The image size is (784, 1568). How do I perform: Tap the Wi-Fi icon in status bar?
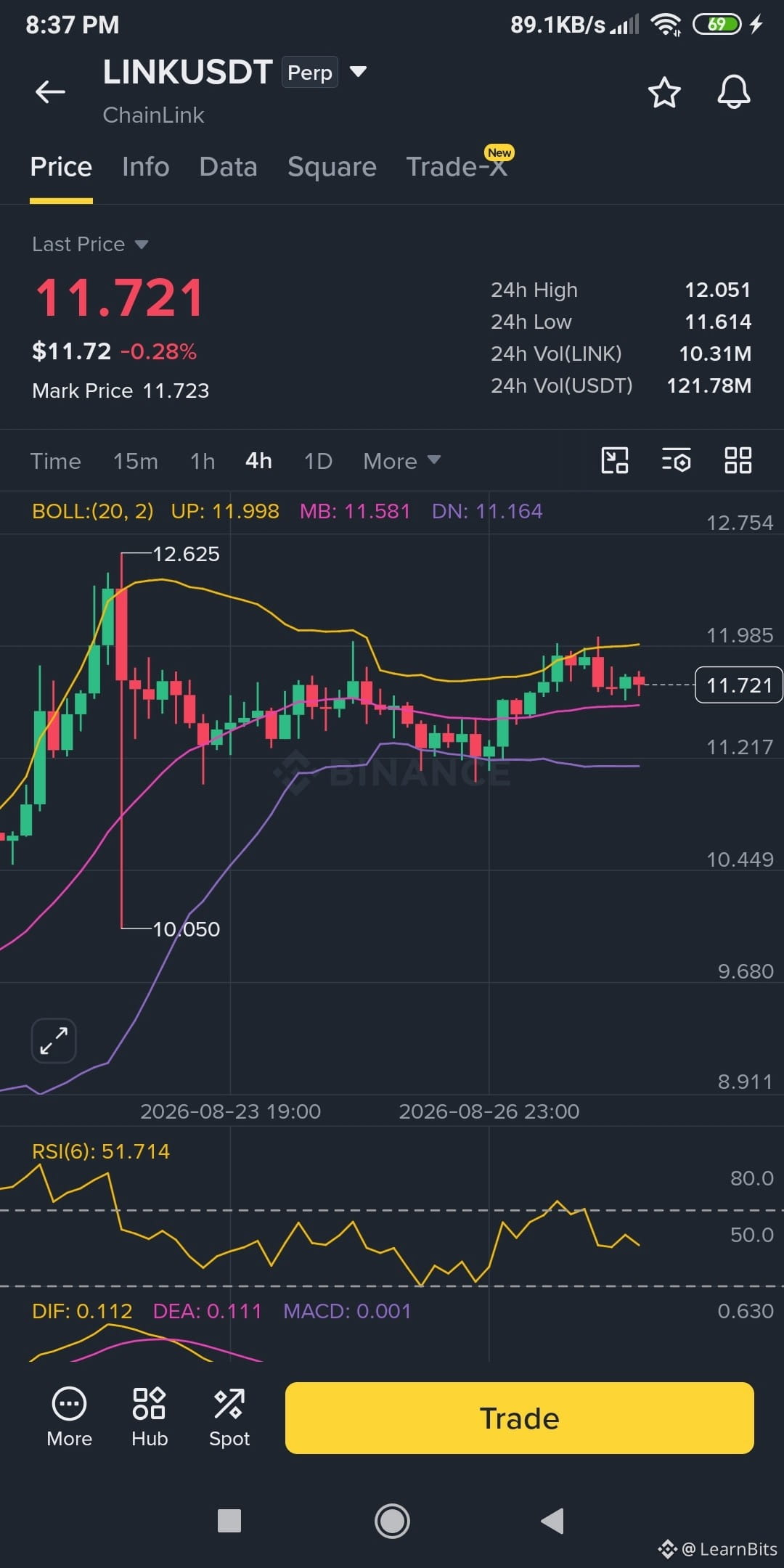(x=666, y=24)
